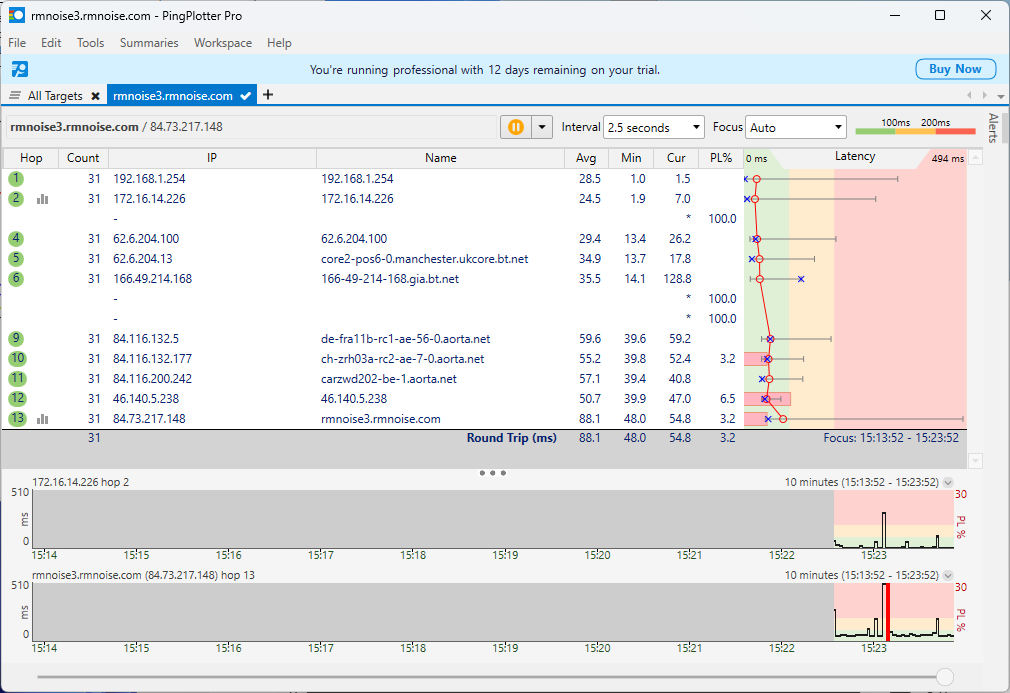The width and height of the screenshot is (1010, 693).
Task: Click the Cur column header
Action: point(676,158)
